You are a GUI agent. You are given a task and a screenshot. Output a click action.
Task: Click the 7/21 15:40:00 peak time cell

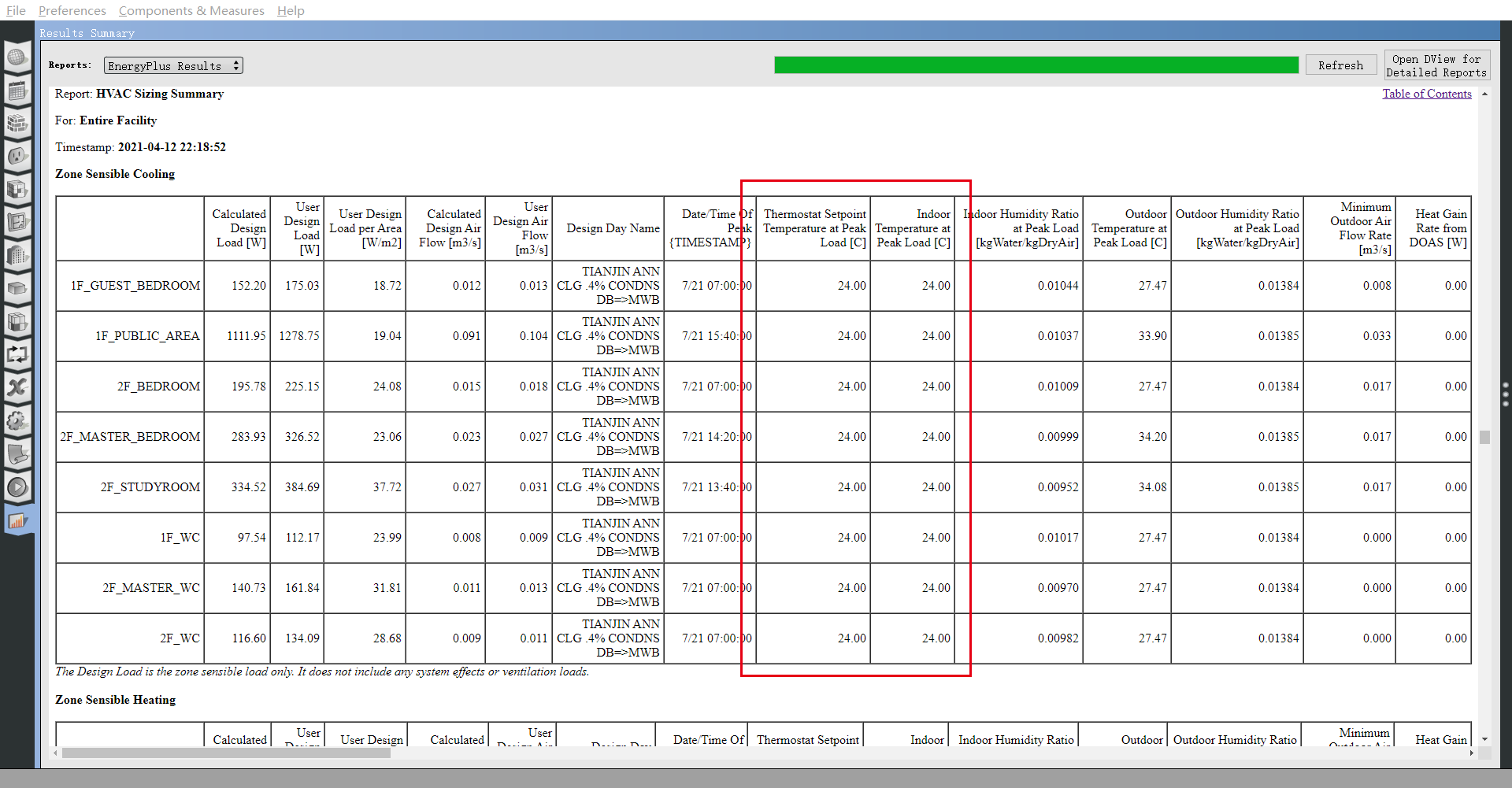click(x=717, y=336)
